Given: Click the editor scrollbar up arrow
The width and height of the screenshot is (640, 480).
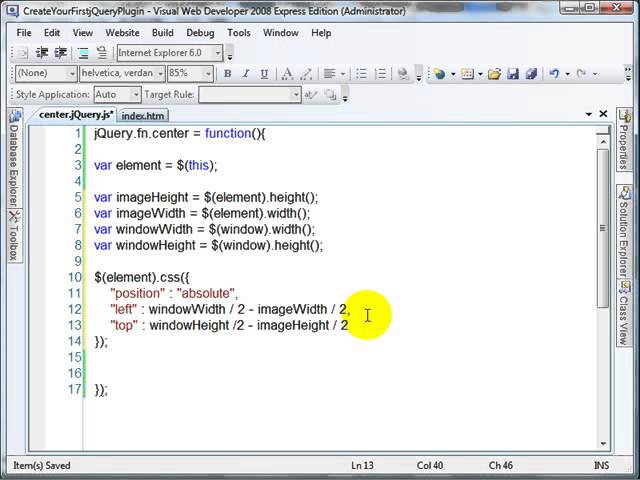Looking at the screenshot, I should [x=603, y=142].
